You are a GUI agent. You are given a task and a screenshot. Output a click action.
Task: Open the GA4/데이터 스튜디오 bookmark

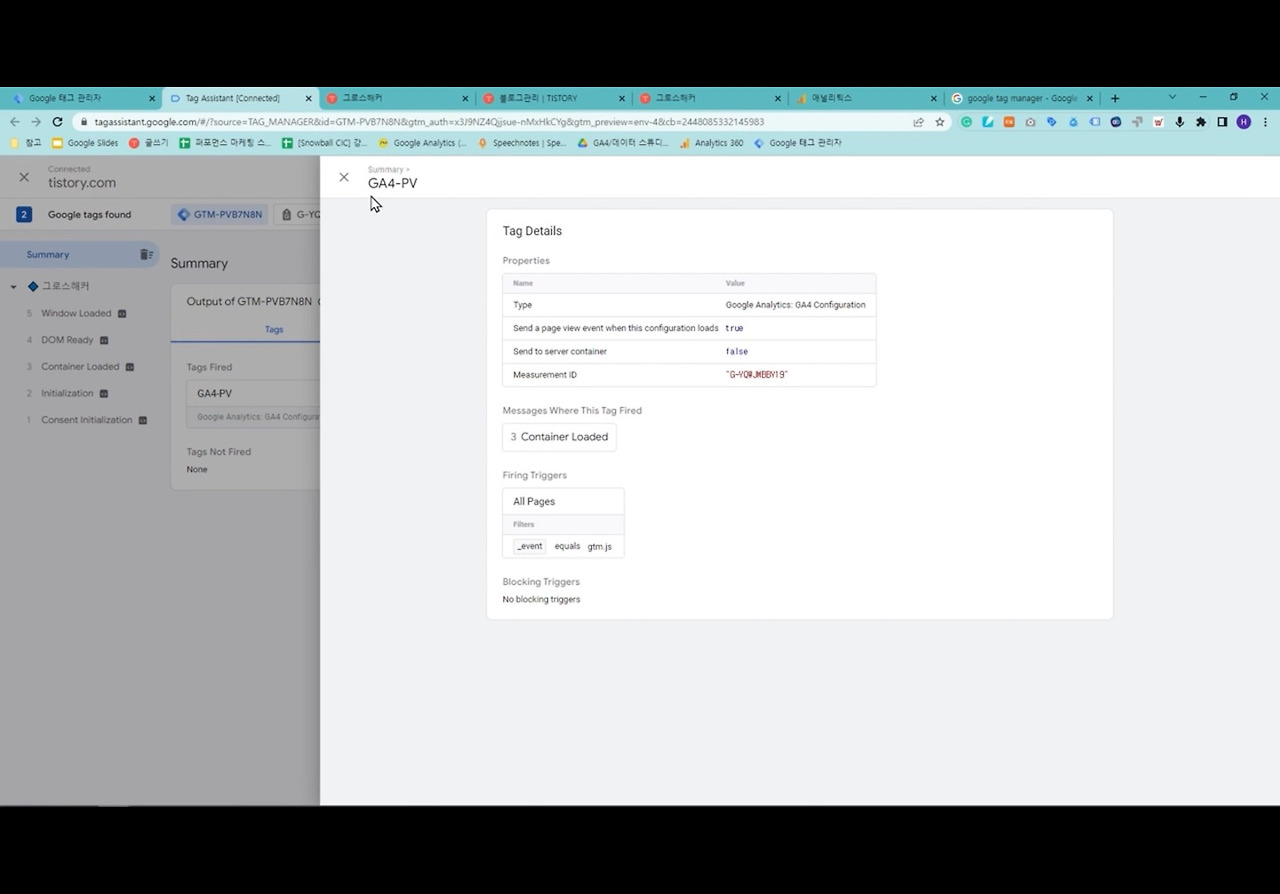623,143
